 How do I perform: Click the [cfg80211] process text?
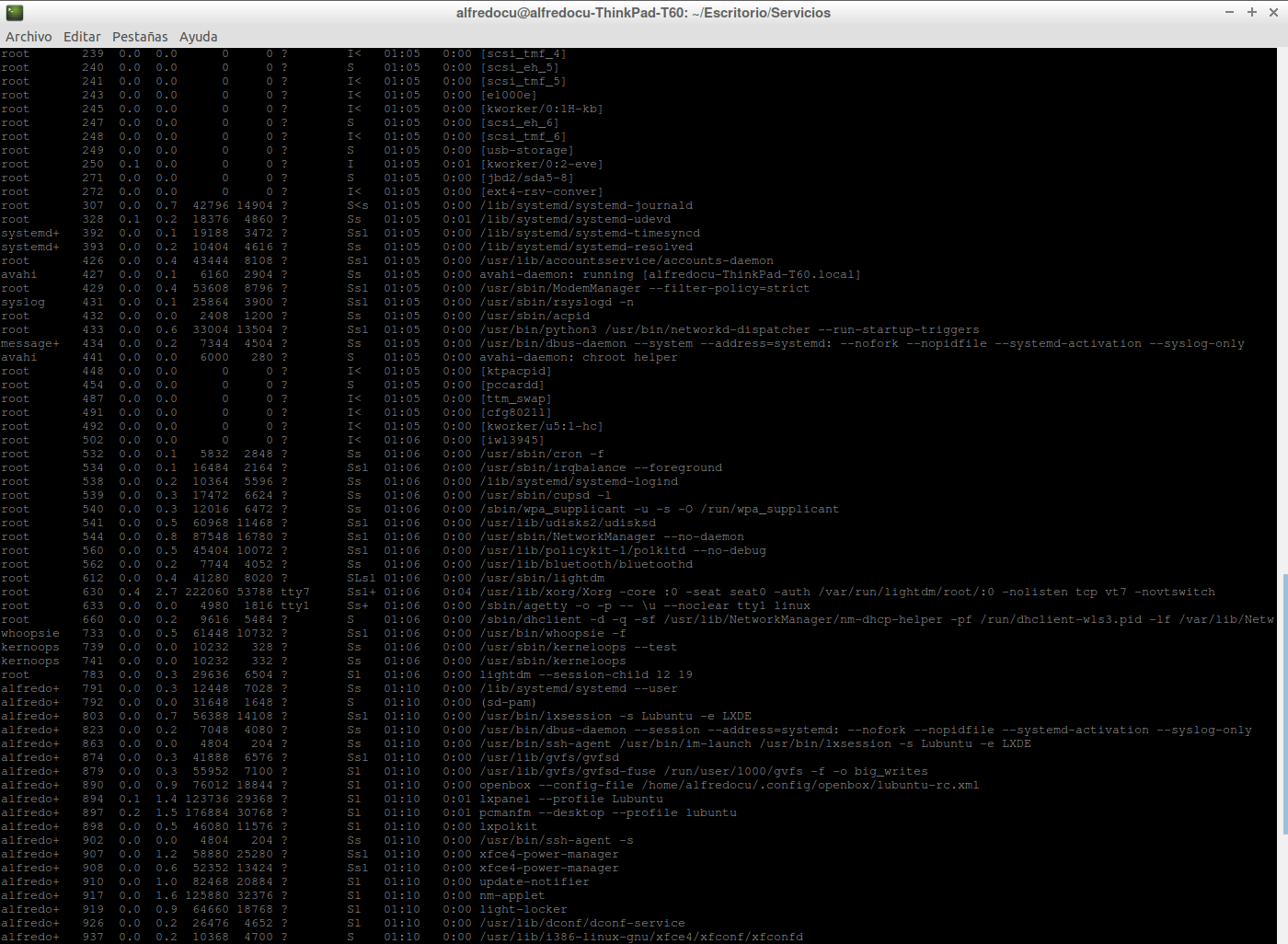(516, 413)
